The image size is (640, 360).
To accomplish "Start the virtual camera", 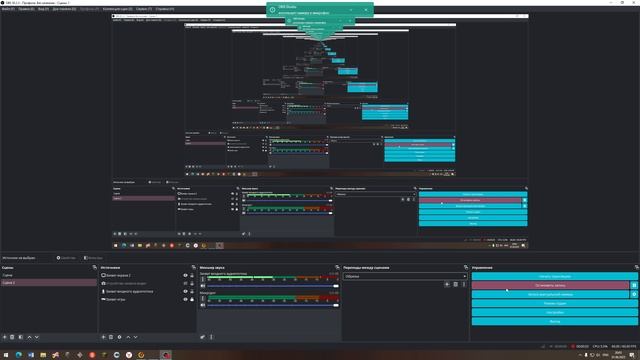I will [x=550, y=294].
